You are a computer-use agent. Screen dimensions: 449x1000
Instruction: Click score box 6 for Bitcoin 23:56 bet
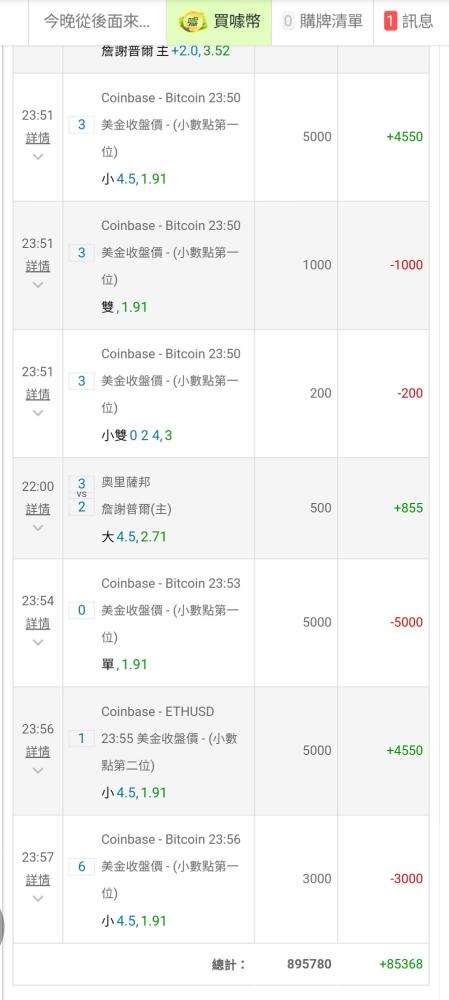[82, 867]
